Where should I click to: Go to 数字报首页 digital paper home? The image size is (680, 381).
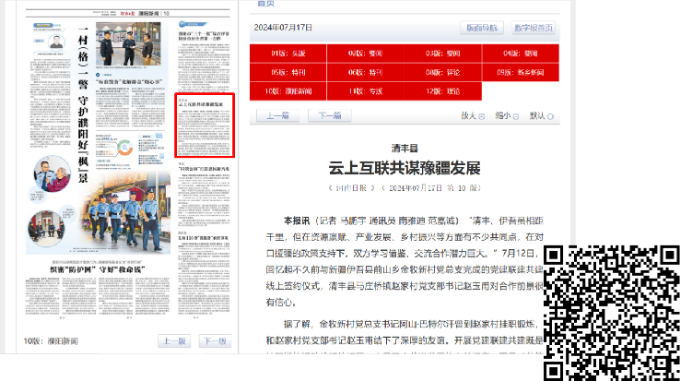click(x=533, y=28)
